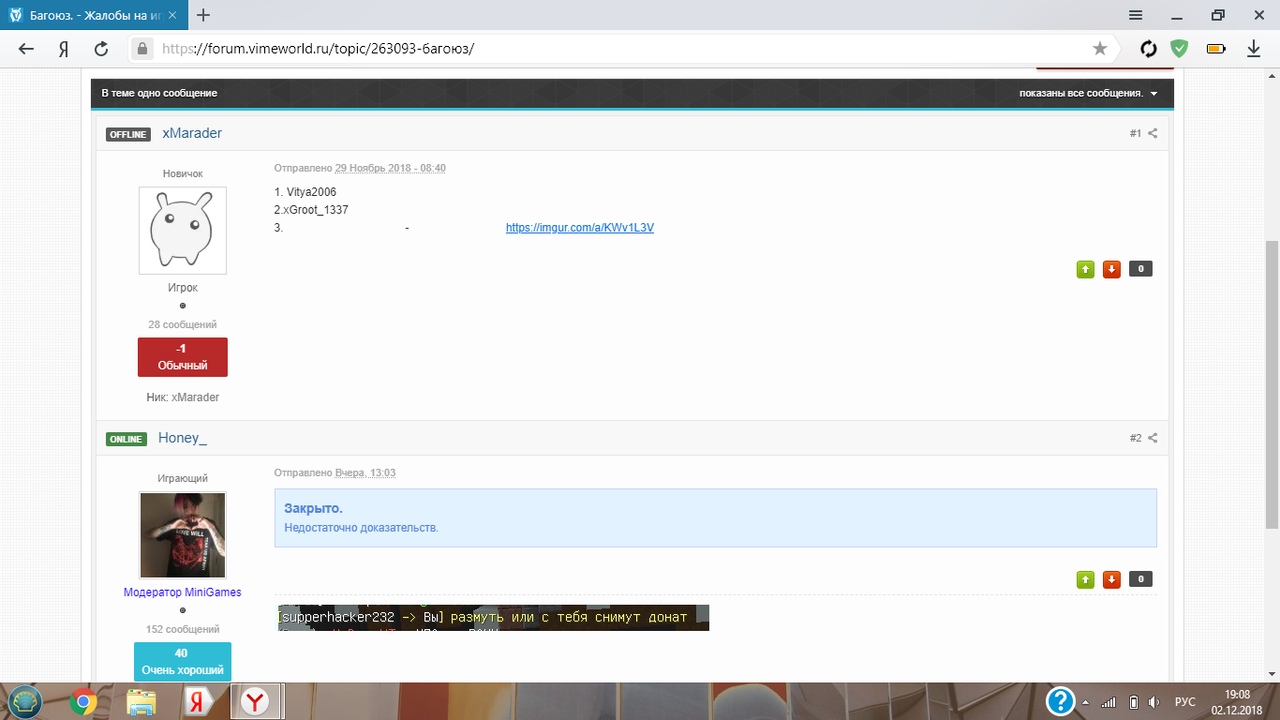Go back with the browser back arrow
Screen dimensions: 1280x720
(26, 48)
